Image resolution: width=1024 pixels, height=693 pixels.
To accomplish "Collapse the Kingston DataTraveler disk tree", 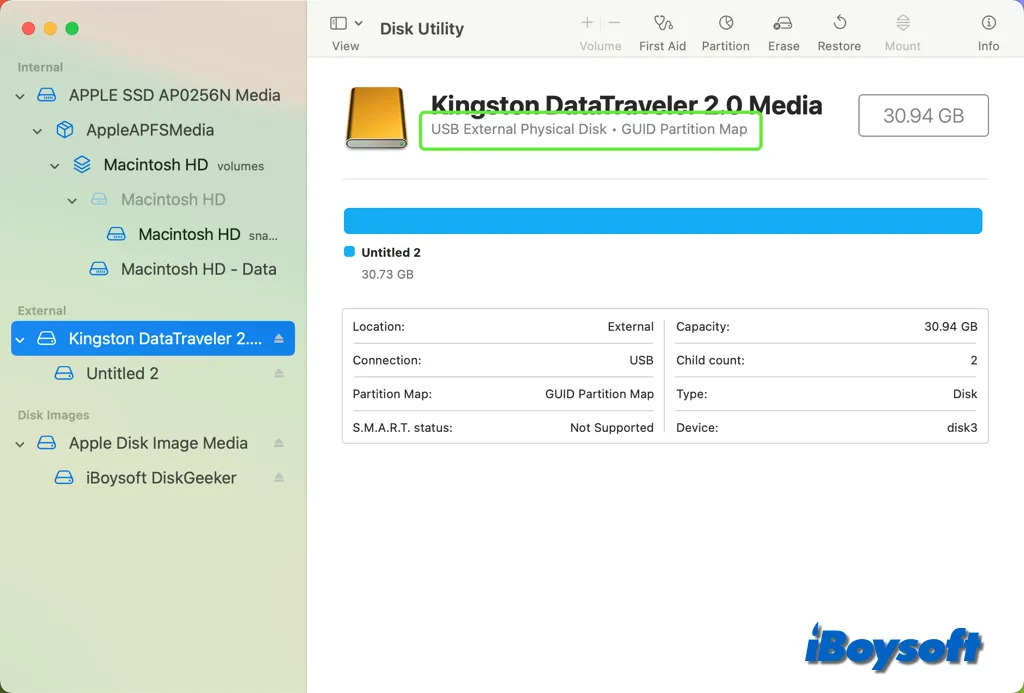I will (x=20, y=340).
